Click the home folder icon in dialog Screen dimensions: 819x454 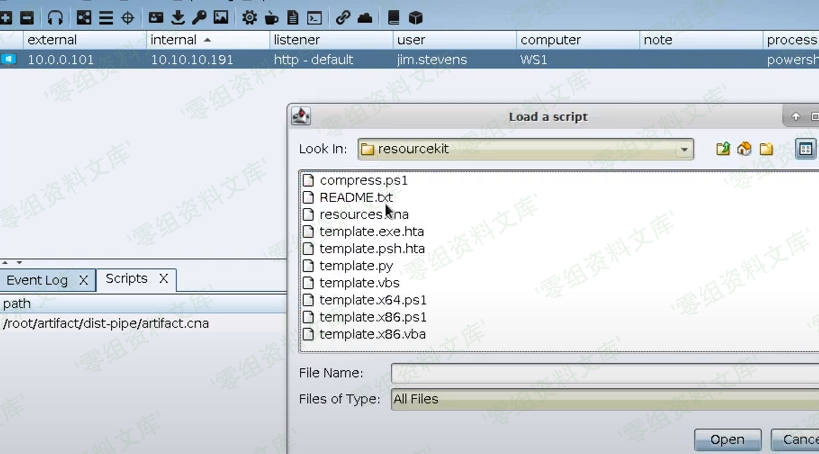[744, 149]
